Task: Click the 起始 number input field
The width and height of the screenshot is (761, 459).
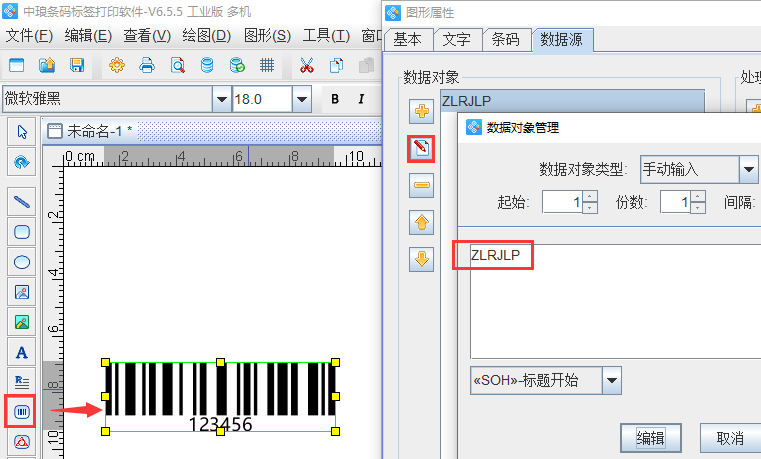Action: tap(563, 202)
